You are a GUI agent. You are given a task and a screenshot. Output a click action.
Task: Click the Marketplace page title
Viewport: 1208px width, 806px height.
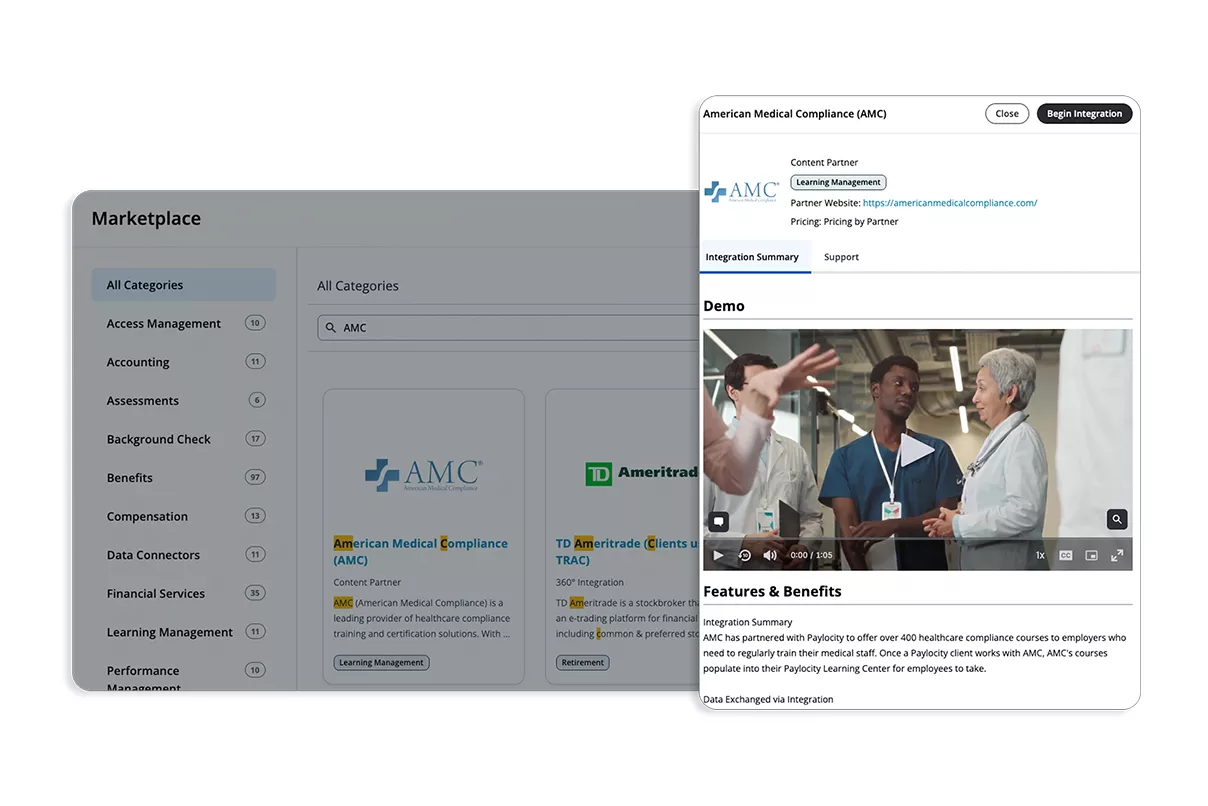146,219
